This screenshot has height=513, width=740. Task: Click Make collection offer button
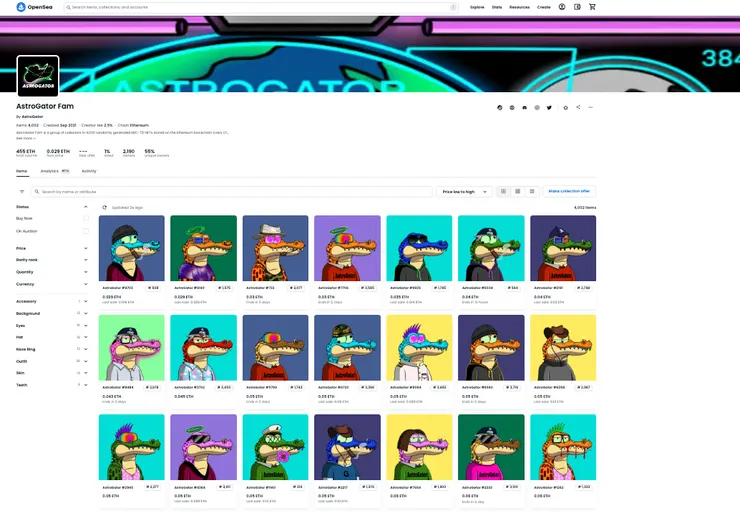569,191
